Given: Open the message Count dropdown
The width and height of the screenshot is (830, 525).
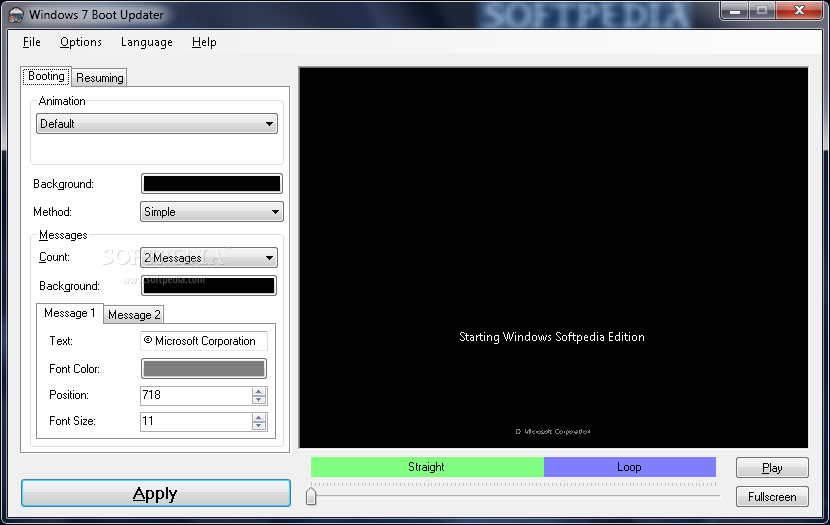Looking at the screenshot, I should tap(209, 258).
